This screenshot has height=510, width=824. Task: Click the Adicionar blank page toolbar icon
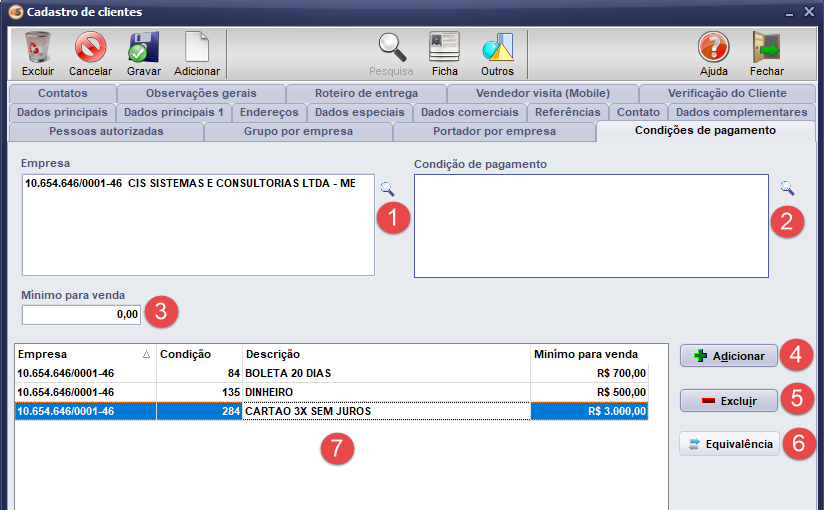(197, 48)
